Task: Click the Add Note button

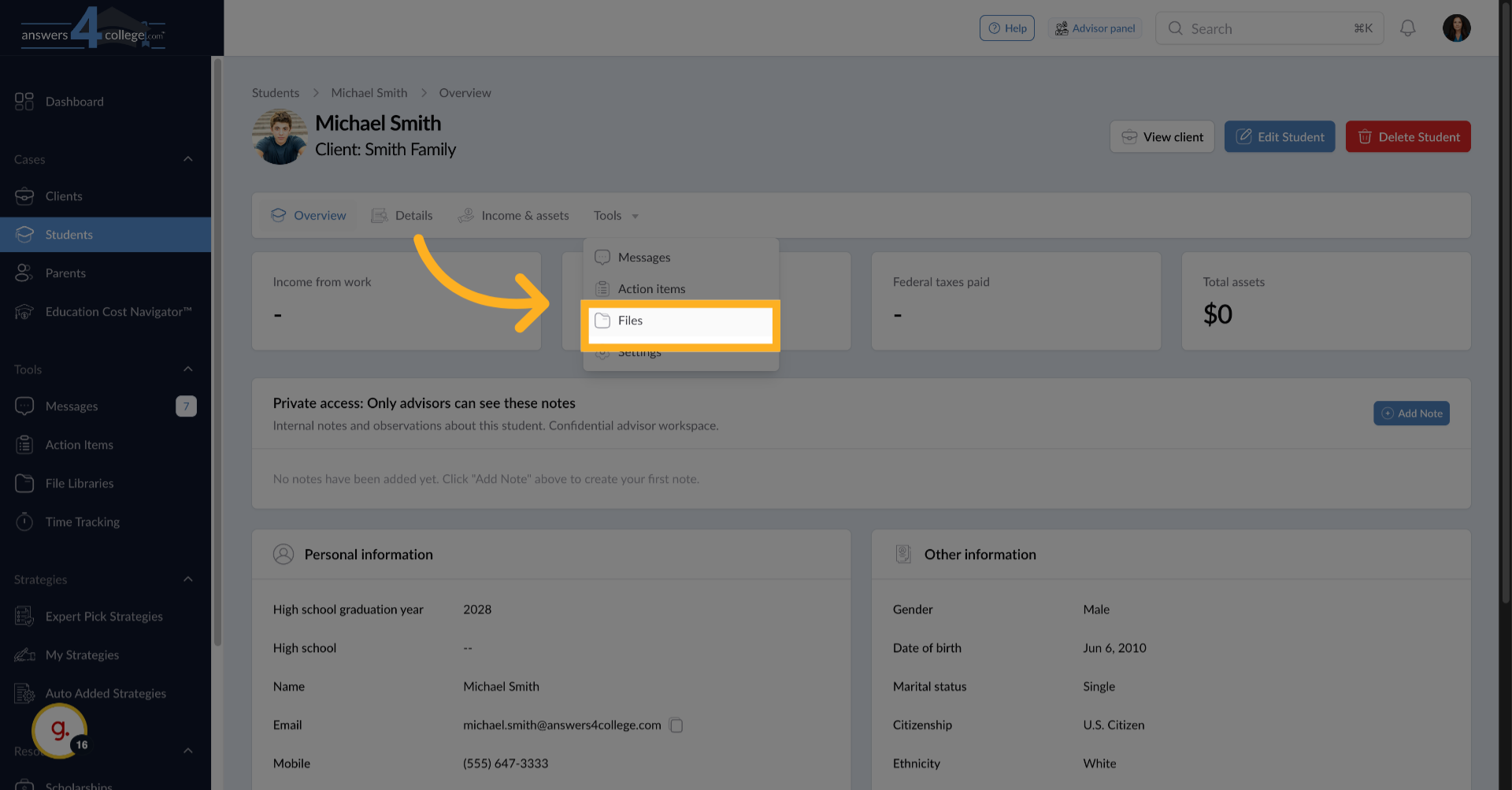Action: click(1411, 413)
